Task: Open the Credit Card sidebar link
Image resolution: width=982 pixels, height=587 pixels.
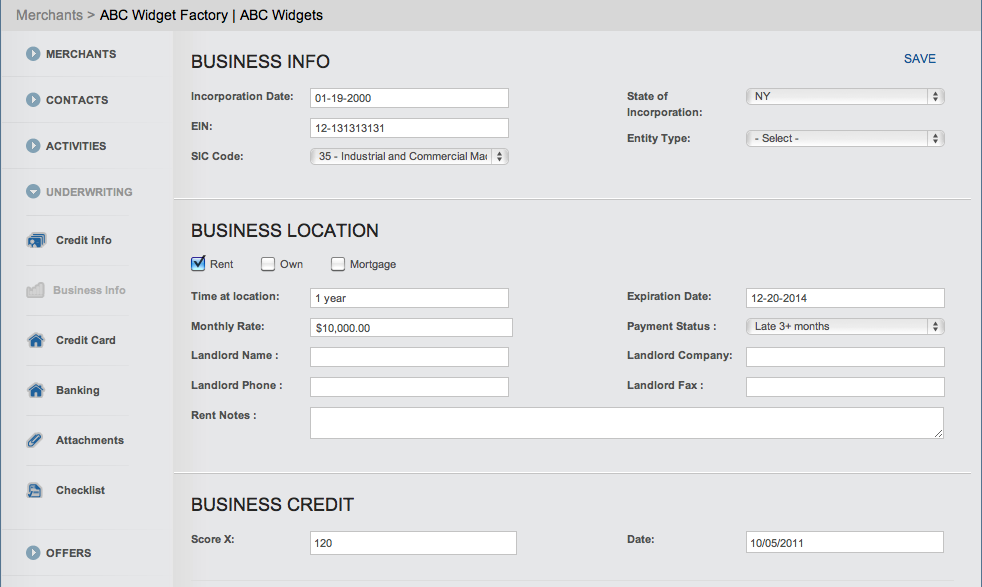Action: click(x=86, y=340)
